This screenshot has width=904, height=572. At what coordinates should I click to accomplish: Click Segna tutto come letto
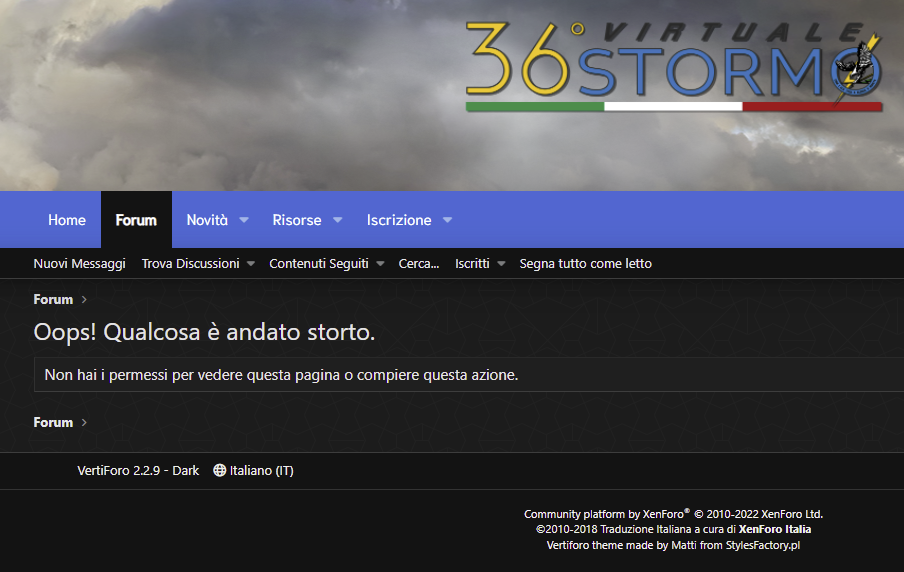(586, 264)
